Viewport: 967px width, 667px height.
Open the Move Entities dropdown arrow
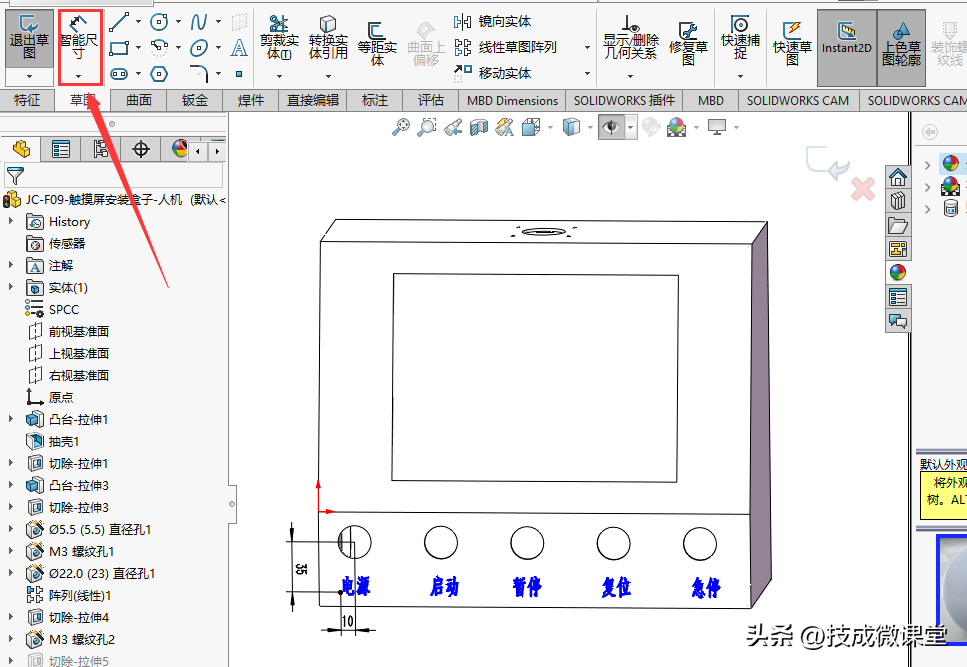point(587,73)
